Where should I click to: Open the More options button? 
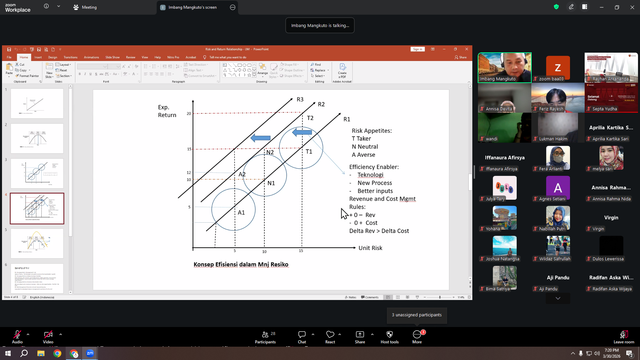[x=417, y=337]
